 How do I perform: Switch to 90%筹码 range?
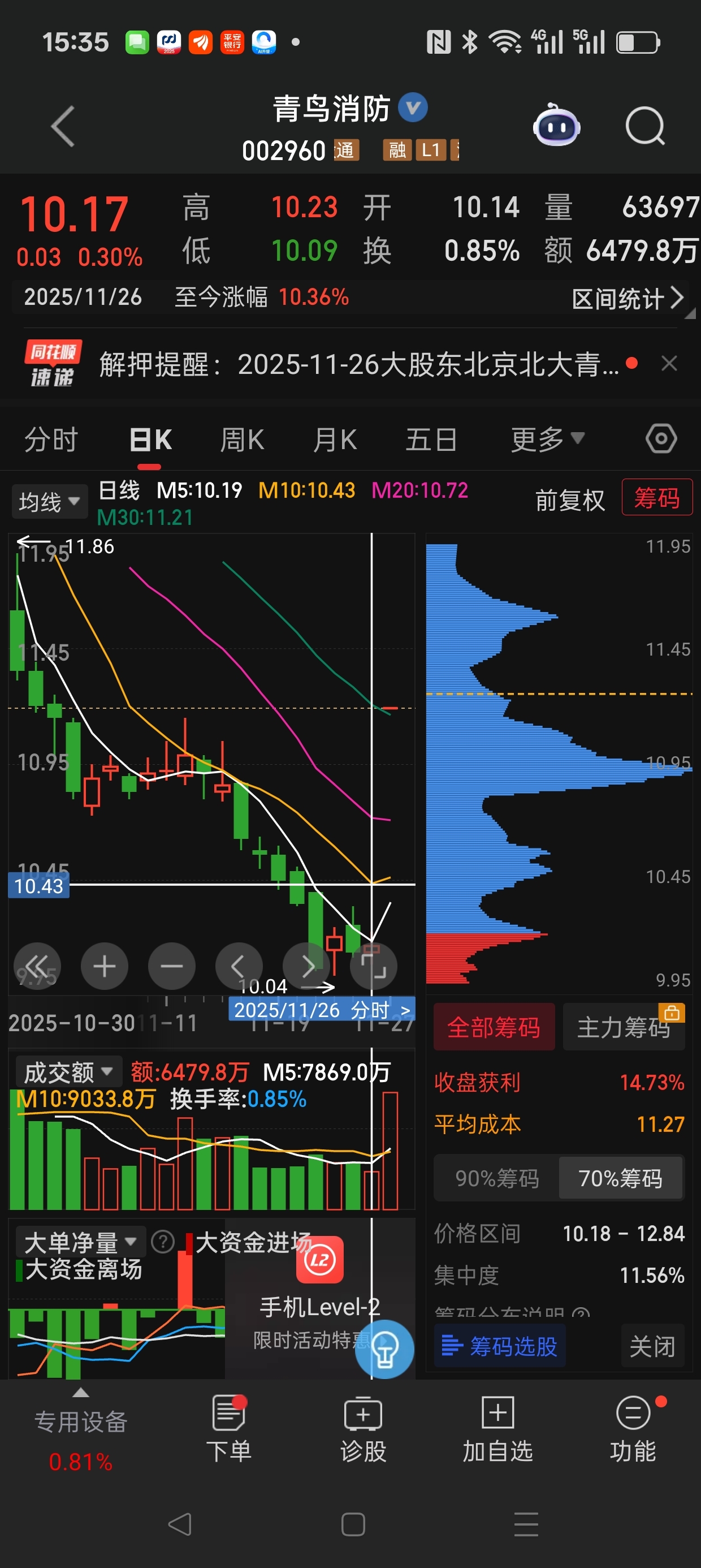click(497, 1178)
